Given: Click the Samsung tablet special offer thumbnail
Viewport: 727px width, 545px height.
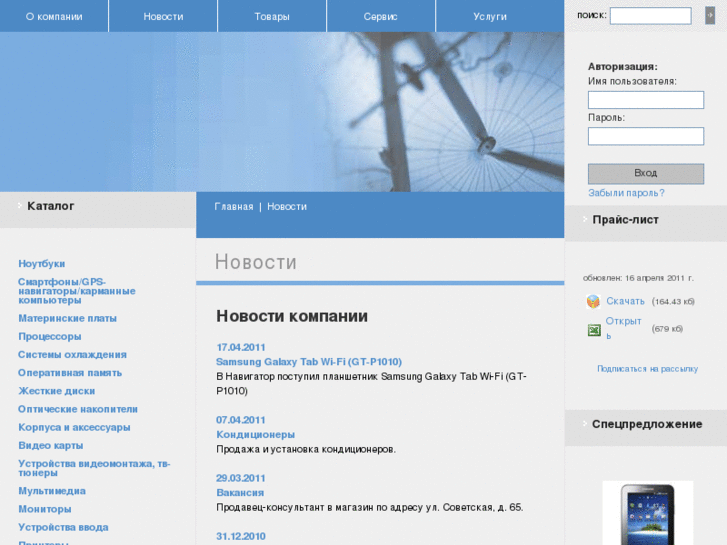Looking at the screenshot, I should click(x=648, y=513).
